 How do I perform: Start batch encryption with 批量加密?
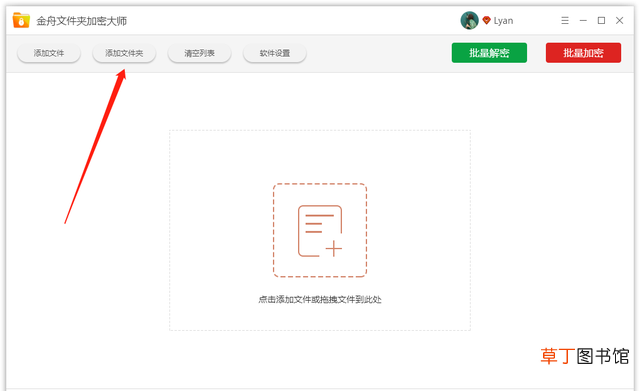tap(583, 53)
